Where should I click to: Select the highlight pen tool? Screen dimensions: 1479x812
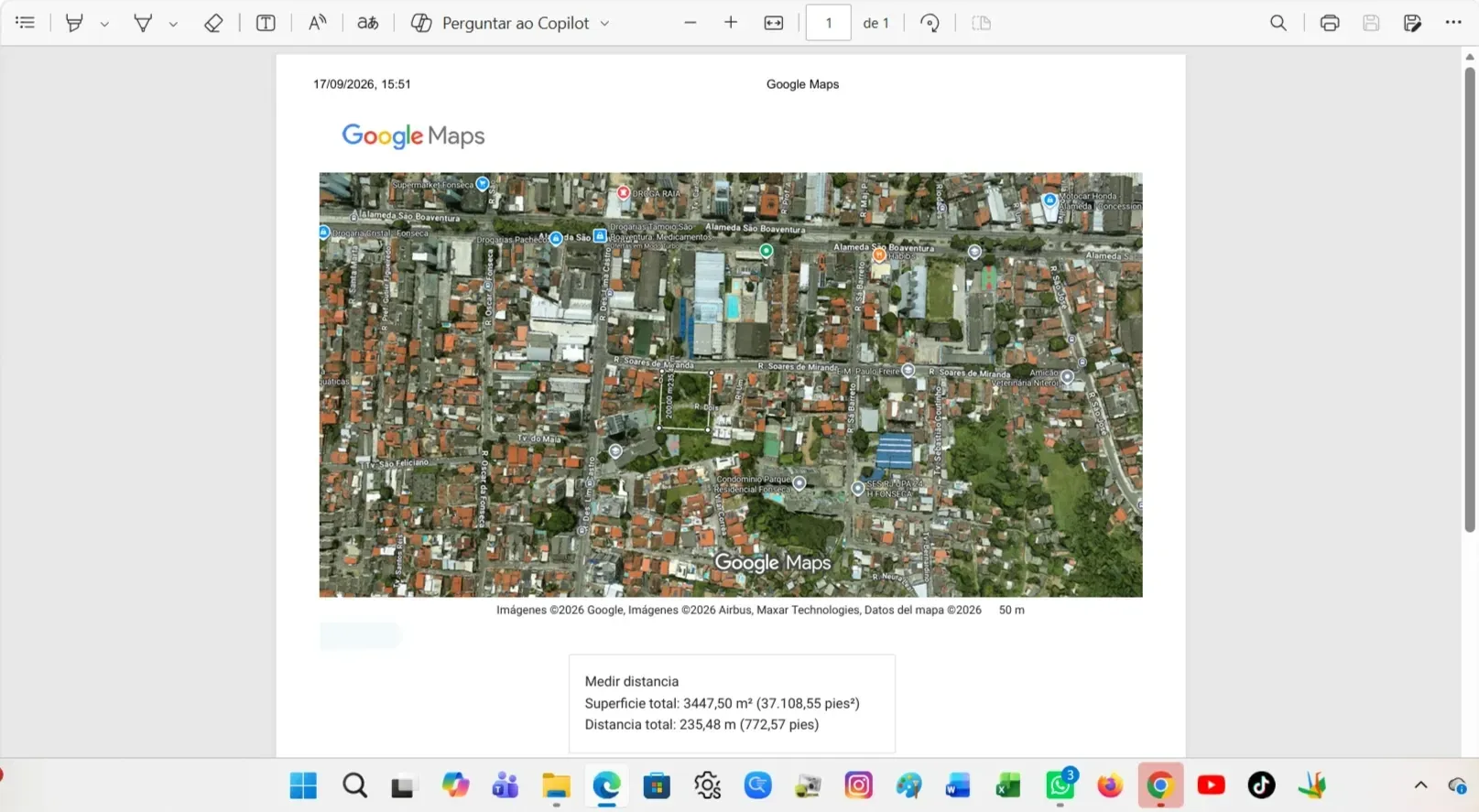pyautogui.click(x=74, y=23)
